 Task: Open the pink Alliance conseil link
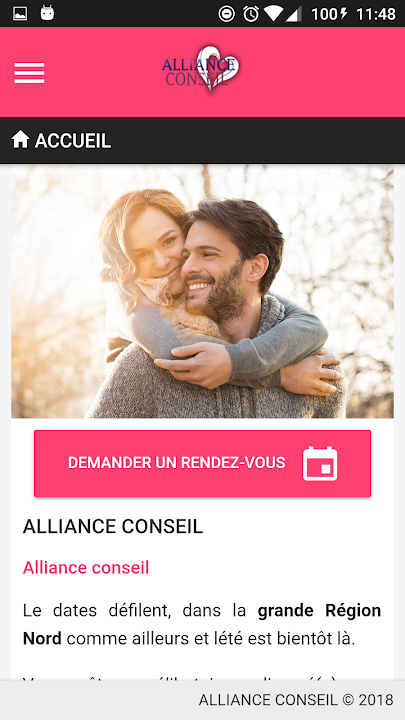tap(86, 568)
